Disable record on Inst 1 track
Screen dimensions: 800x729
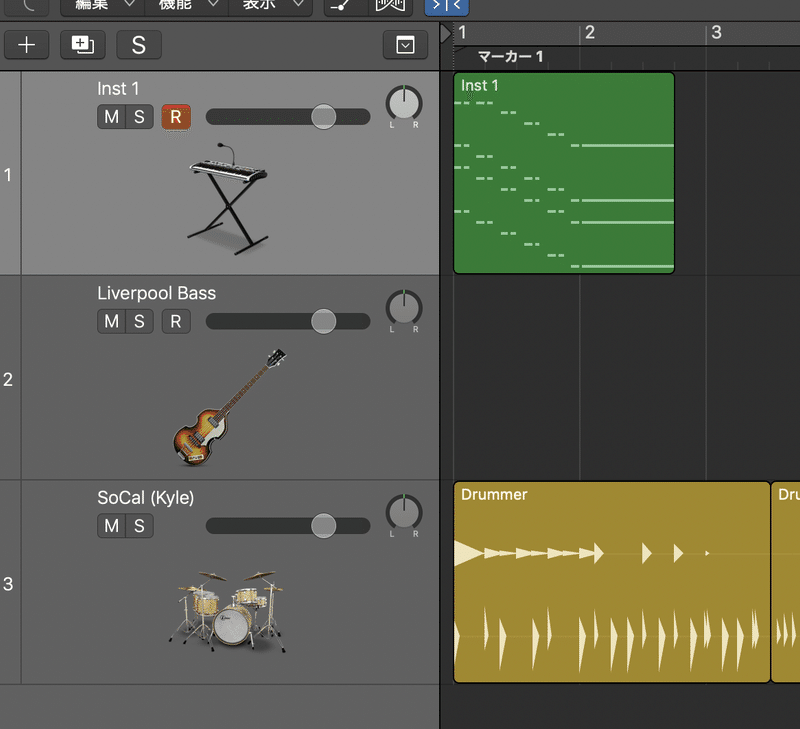click(176, 117)
